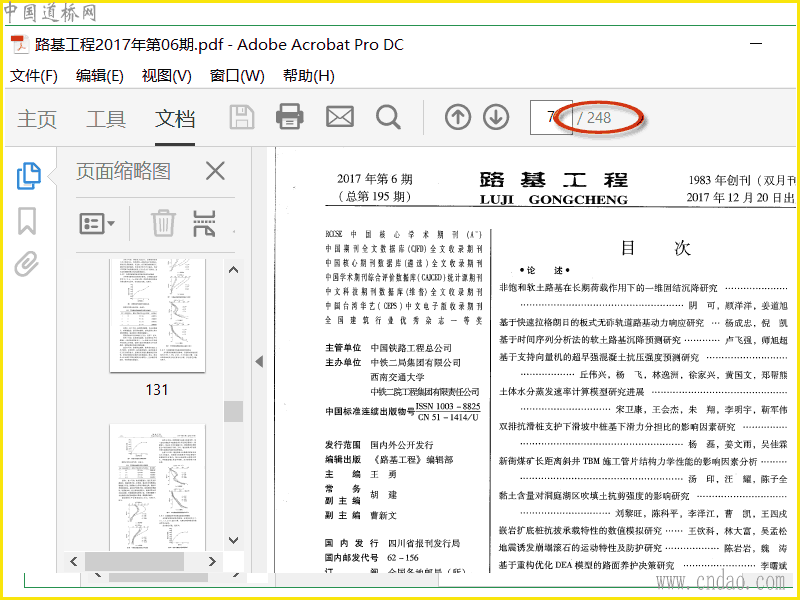Switch to the 工具 tab

106,119
